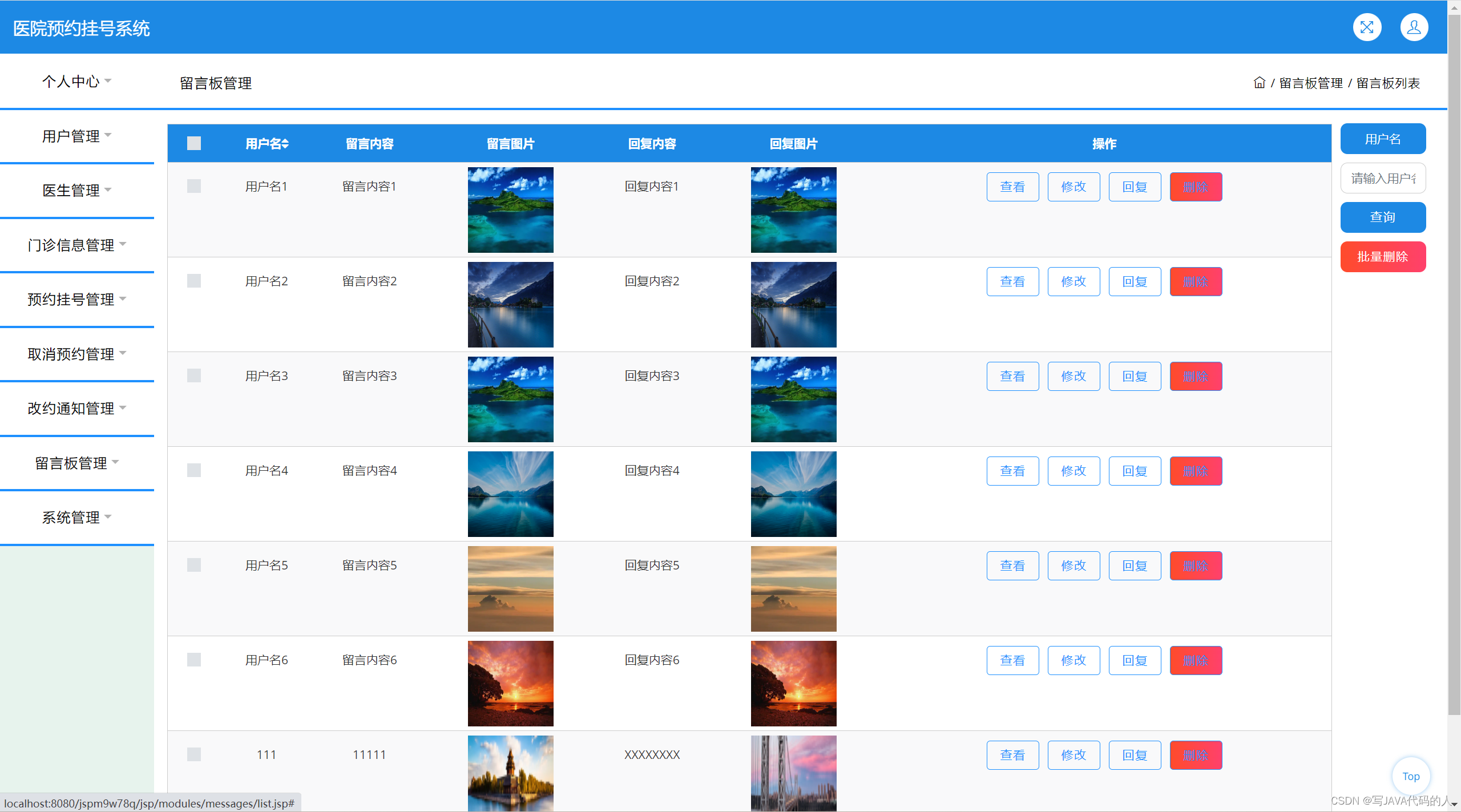Click the 批量删除 batch delete button
Viewport: 1461px width, 812px height.
[x=1383, y=257]
